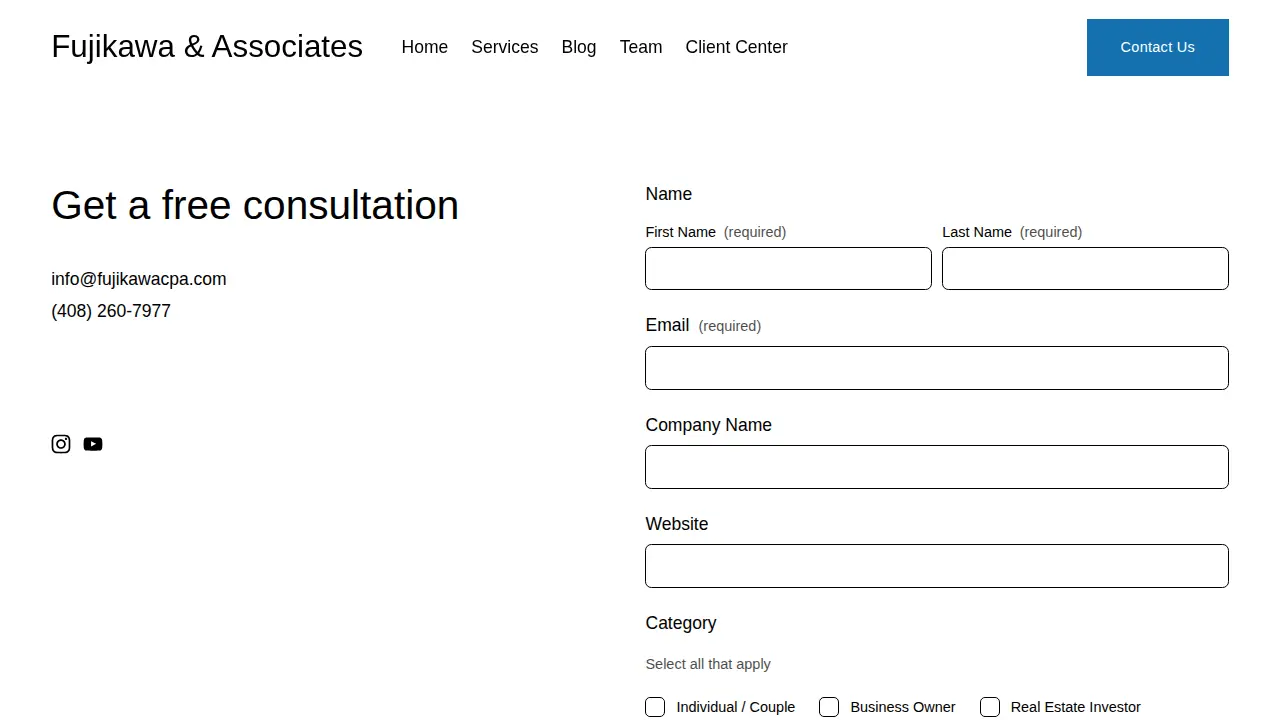Check the Business Owner checkbox
Image resolution: width=1280 pixels, height=720 pixels.
point(829,707)
